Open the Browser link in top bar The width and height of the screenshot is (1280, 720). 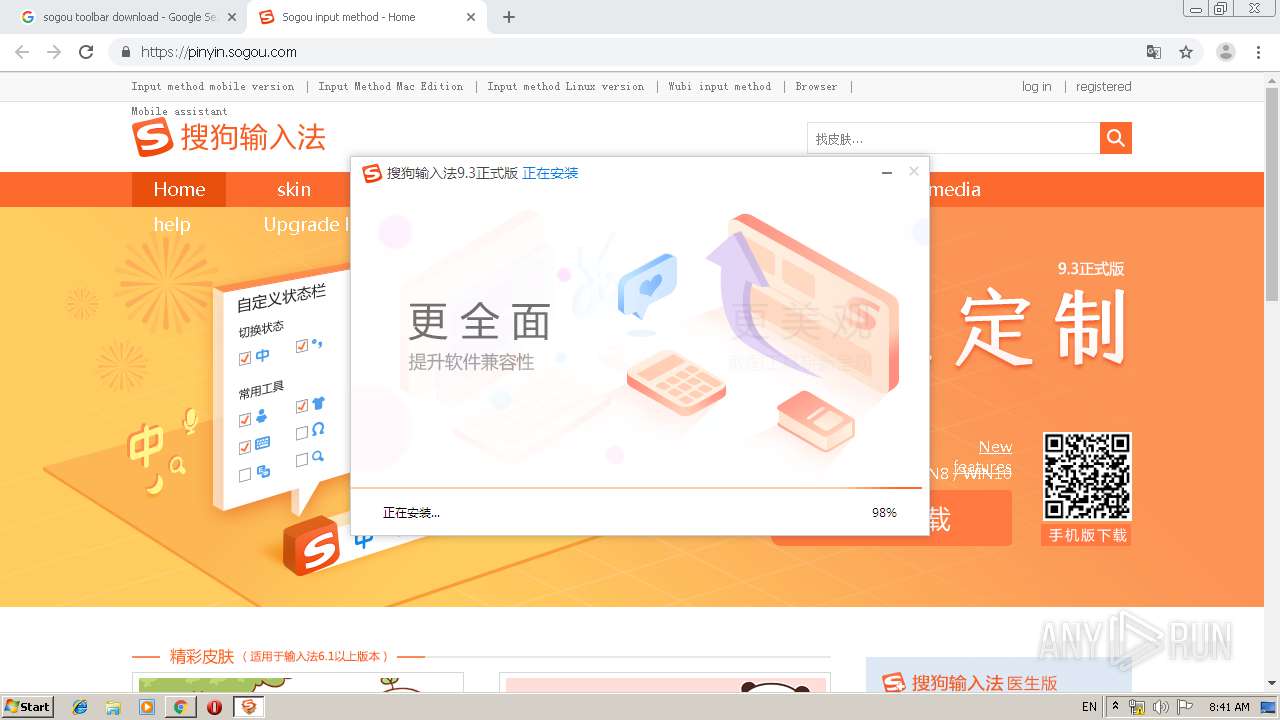(816, 87)
